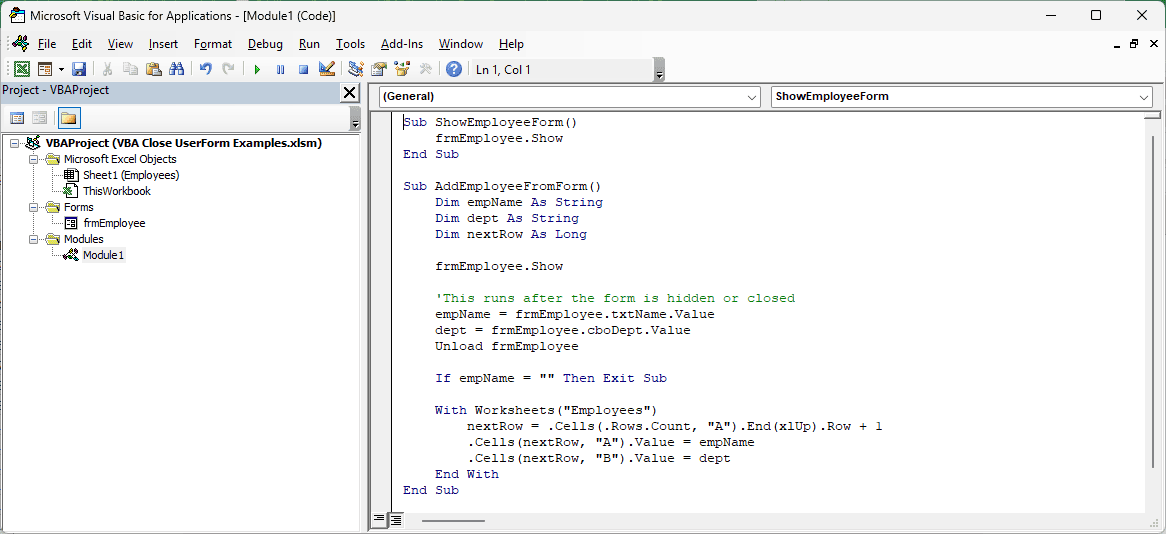Click the Reset stop square icon

(x=303, y=69)
